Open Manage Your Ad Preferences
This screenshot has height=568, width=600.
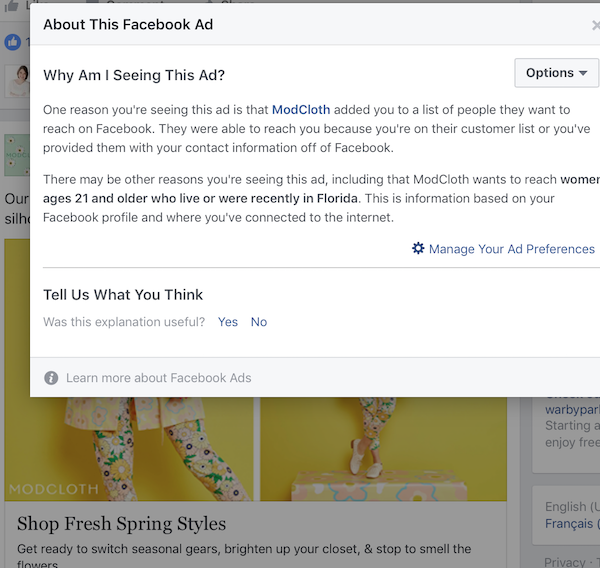[x=511, y=249]
